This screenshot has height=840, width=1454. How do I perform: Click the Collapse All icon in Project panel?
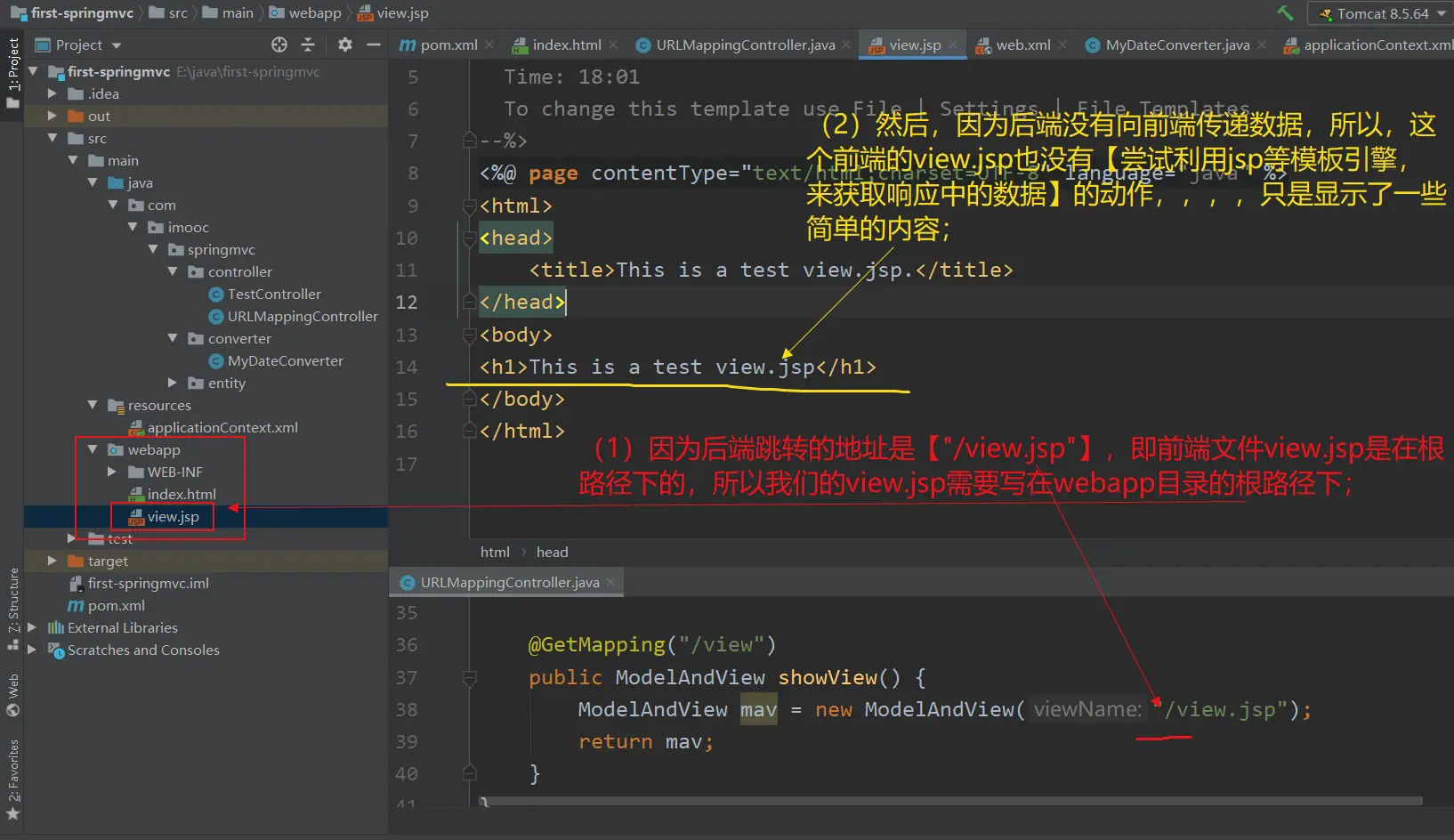click(308, 44)
